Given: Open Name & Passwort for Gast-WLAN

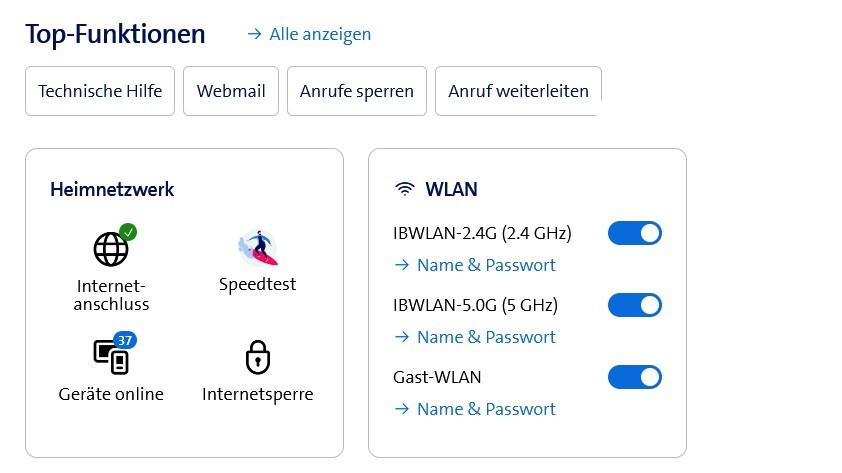Looking at the screenshot, I should pyautogui.click(x=476, y=409).
